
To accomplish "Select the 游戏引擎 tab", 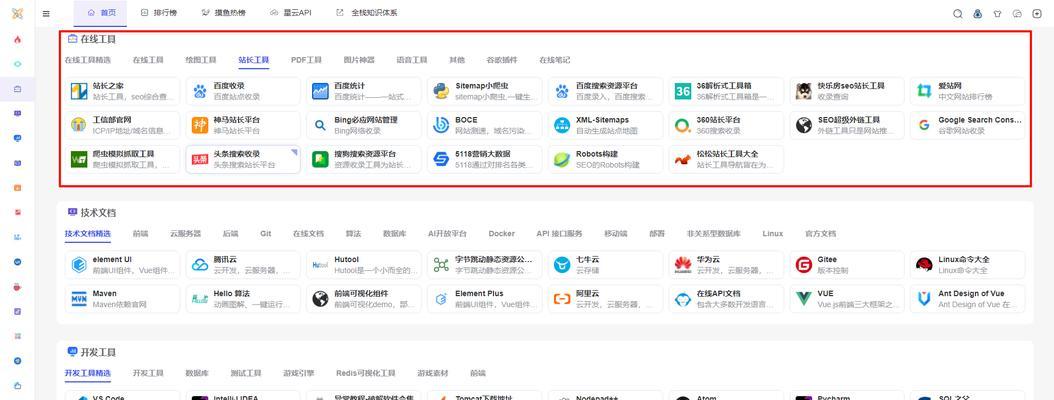I will coord(298,373).
